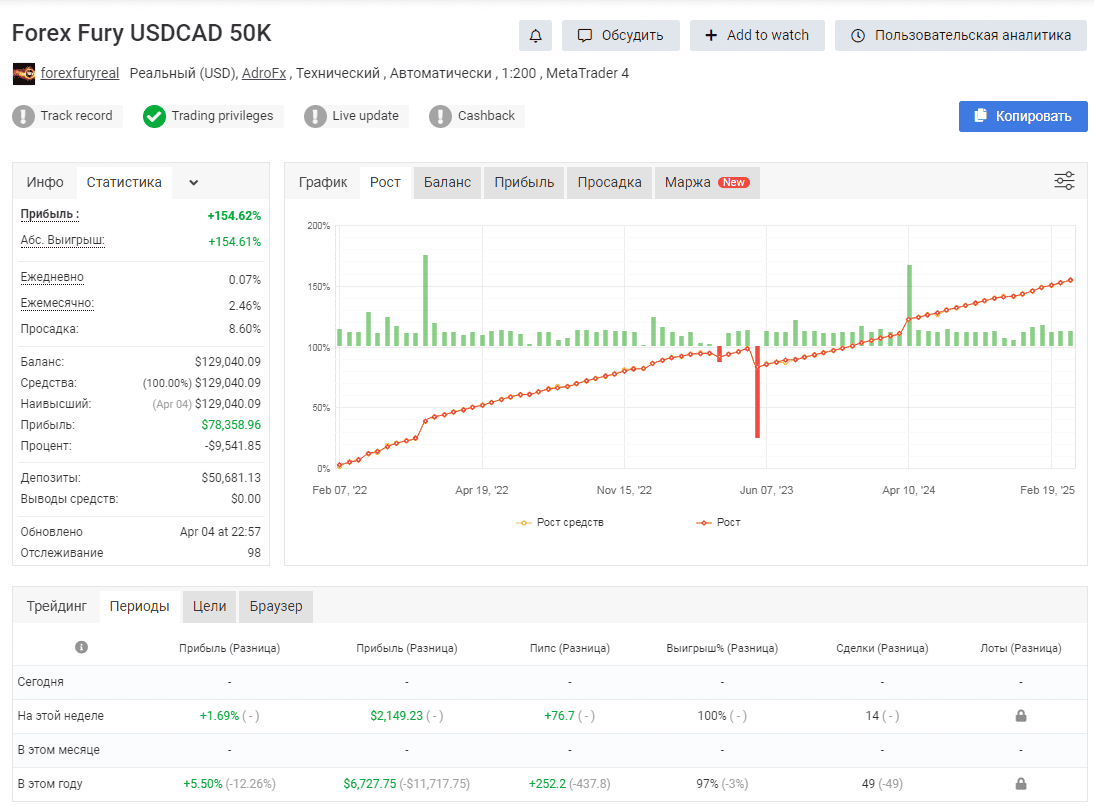Click the lock icon in На этой неделе row
Viewport: 1094px width, 806px height.
[x=1021, y=716]
